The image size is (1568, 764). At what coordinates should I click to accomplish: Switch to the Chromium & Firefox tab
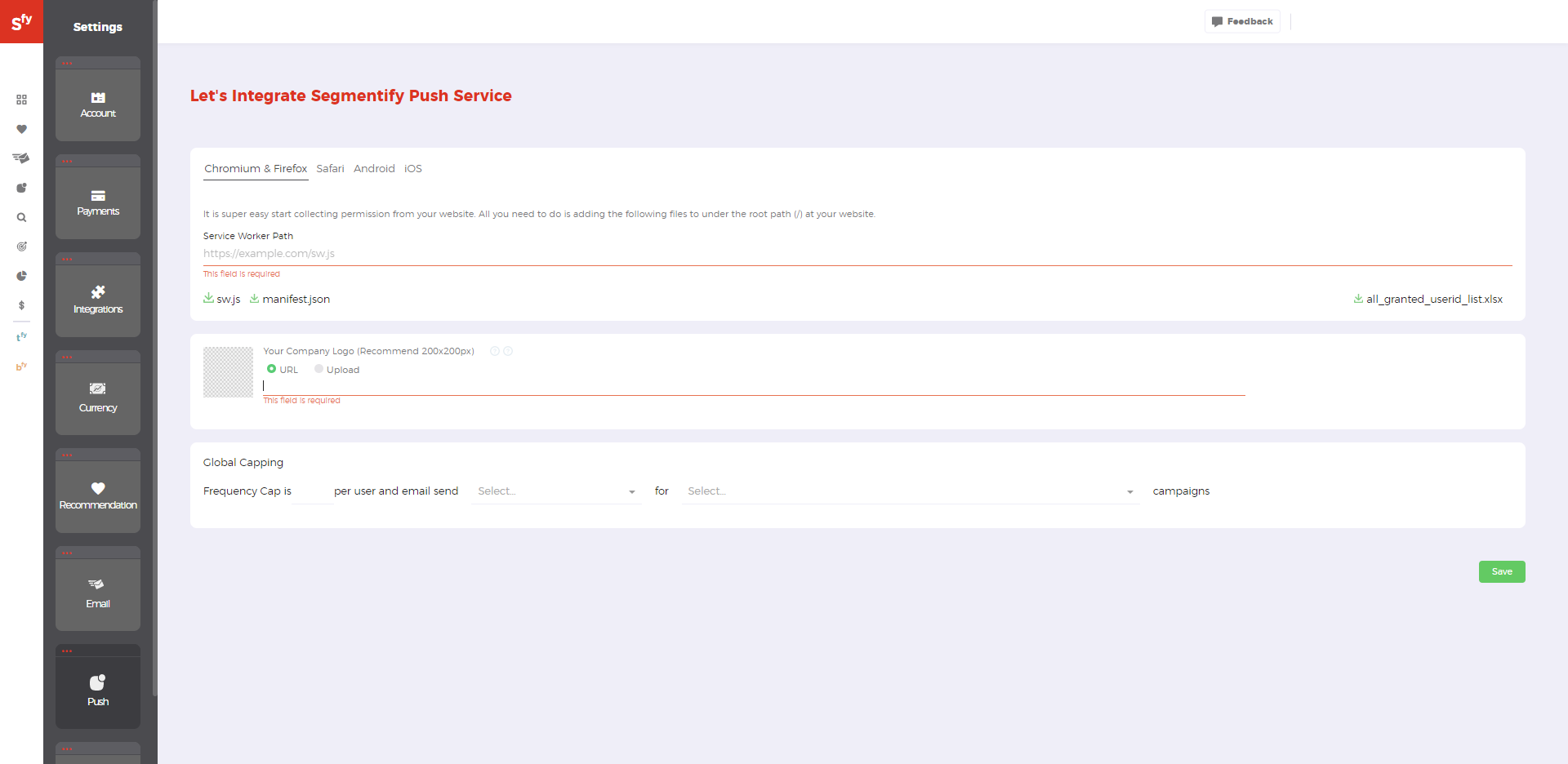256,169
